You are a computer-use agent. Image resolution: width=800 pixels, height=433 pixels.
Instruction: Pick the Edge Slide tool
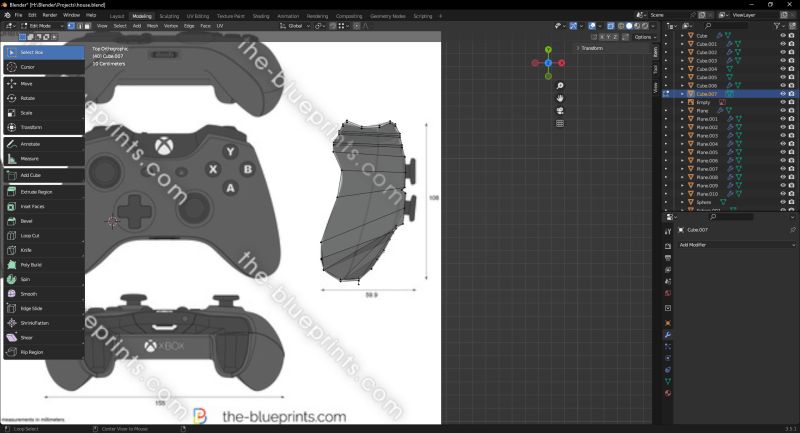click(x=44, y=309)
